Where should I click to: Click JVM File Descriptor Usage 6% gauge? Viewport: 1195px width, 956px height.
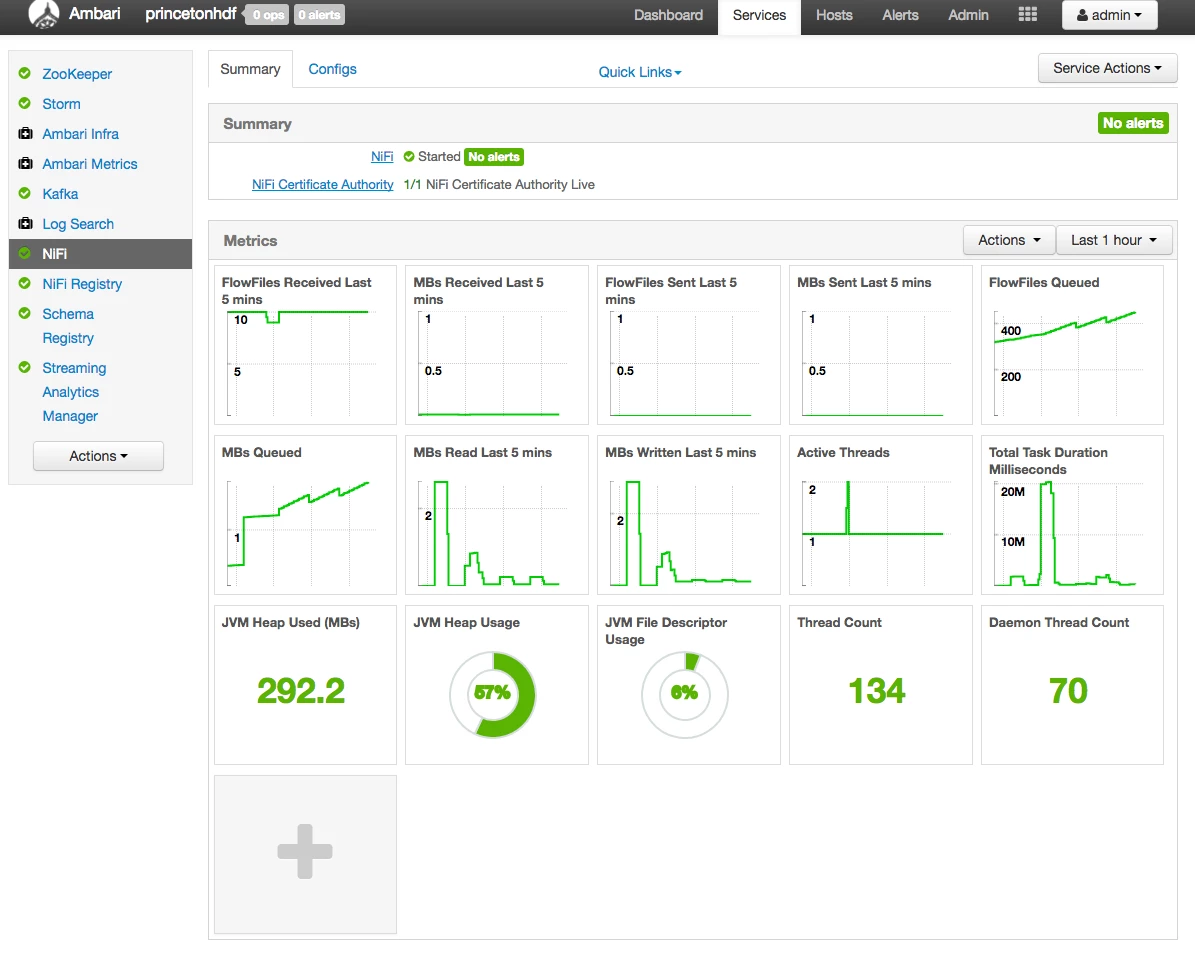click(x=684, y=694)
